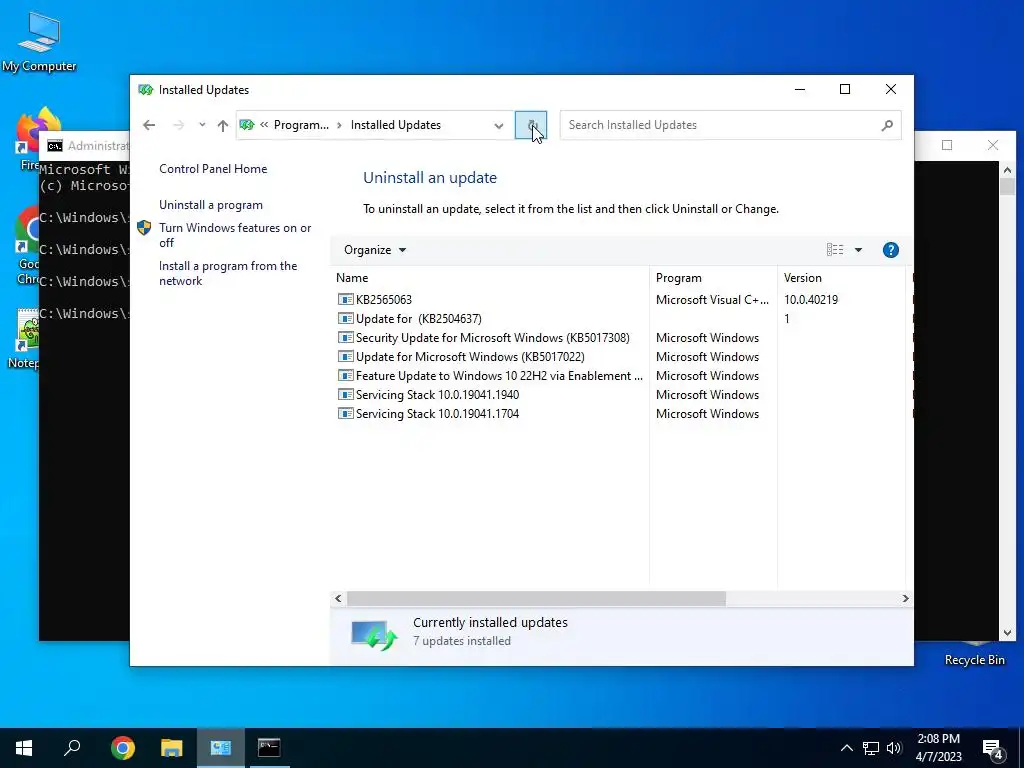Switch to Command Prompt taskbar button
The height and width of the screenshot is (768, 1024).
pos(269,748)
